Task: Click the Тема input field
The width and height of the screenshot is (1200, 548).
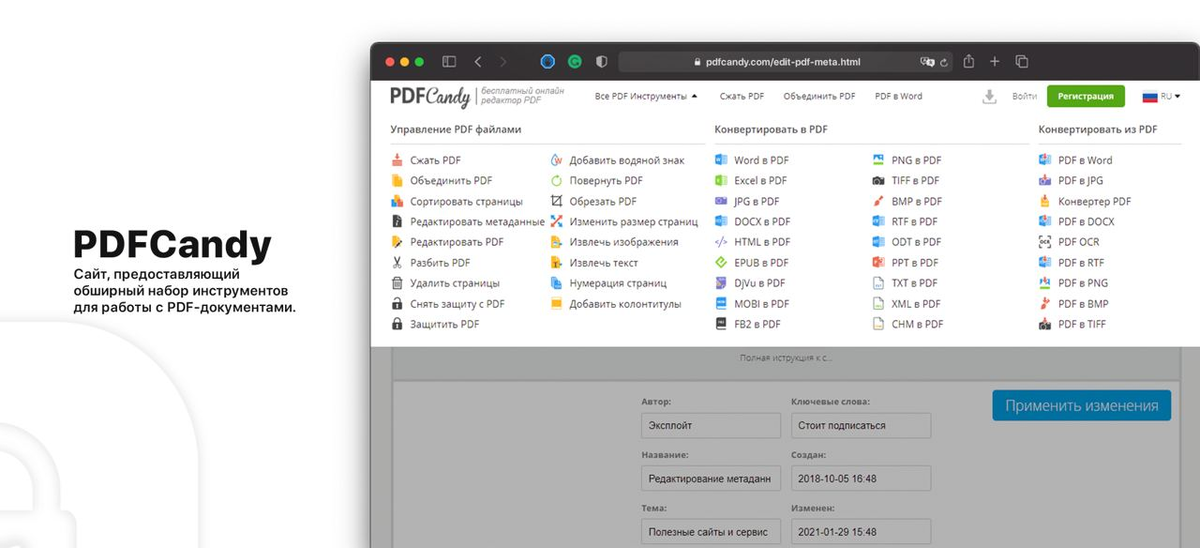Action: 711,531
